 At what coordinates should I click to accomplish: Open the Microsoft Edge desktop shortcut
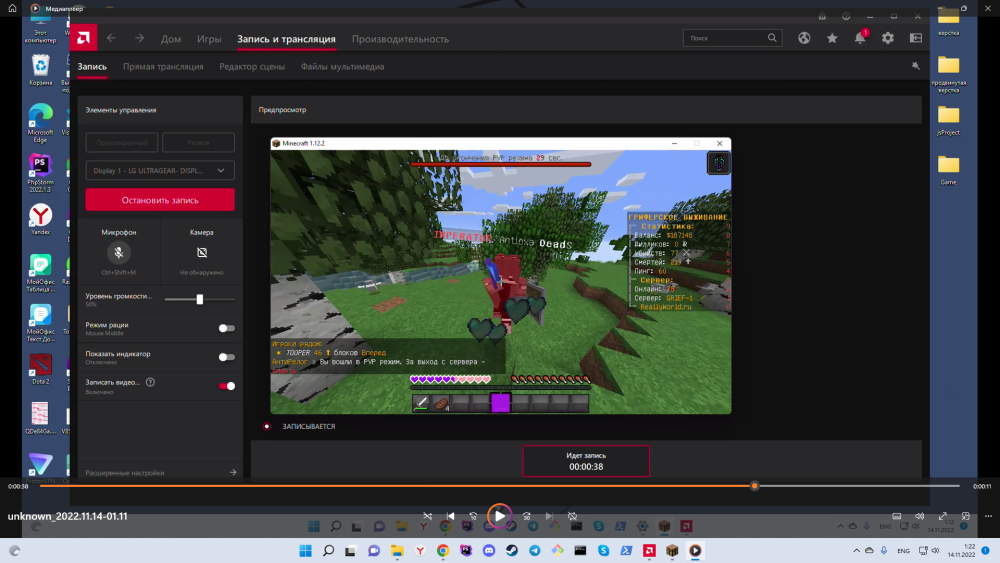[40, 122]
